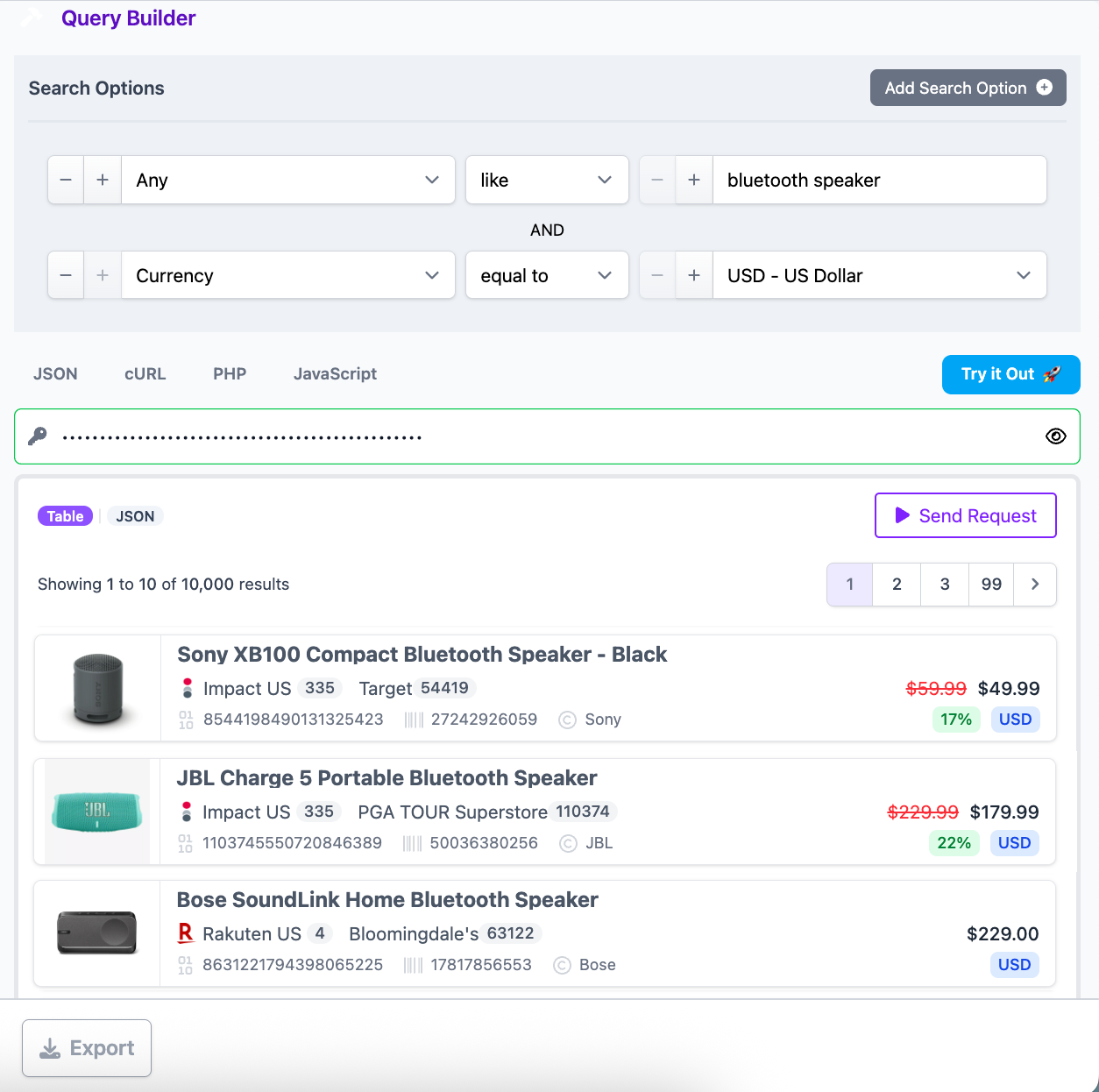Add a field after the Any row
This screenshot has width=1099, height=1092.
point(103,180)
